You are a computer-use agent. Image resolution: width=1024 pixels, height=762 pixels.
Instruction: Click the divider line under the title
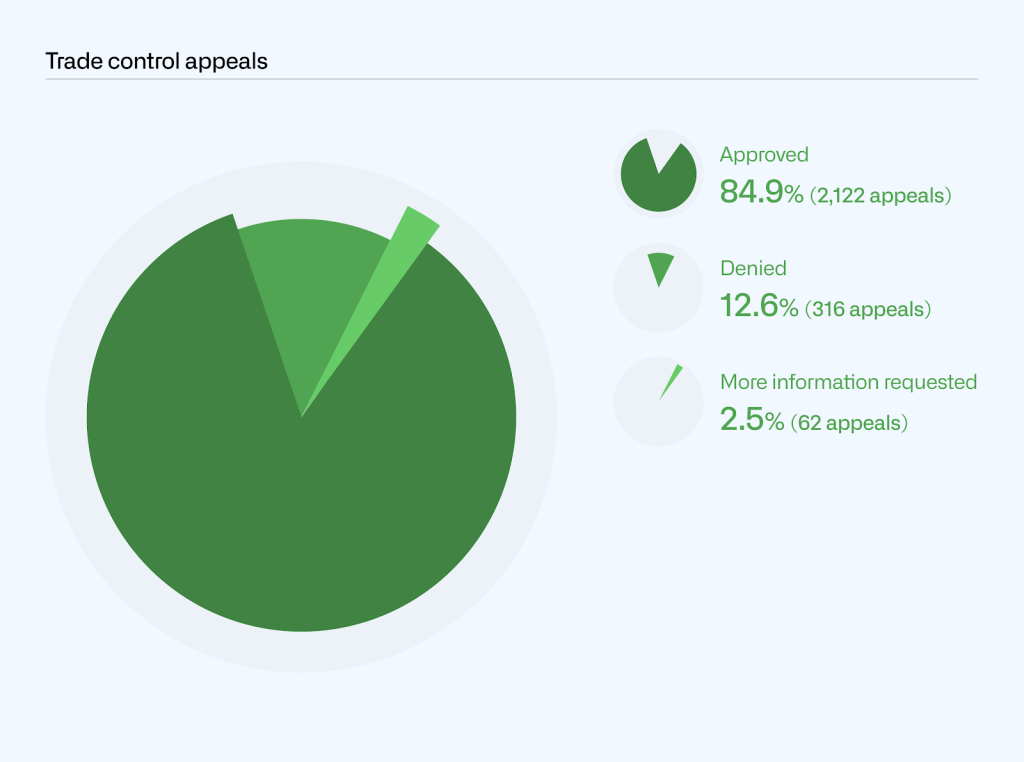click(x=511, y=79)
